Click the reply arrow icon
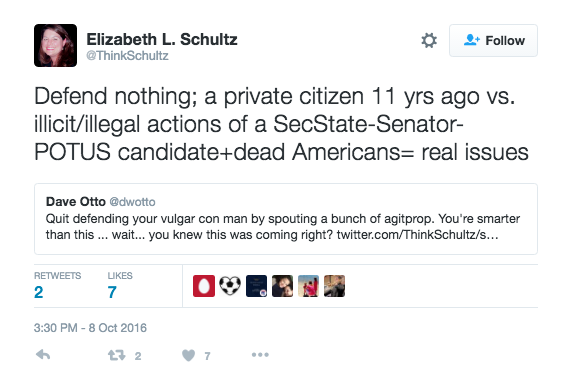The image size is (570, 388). 43,355
